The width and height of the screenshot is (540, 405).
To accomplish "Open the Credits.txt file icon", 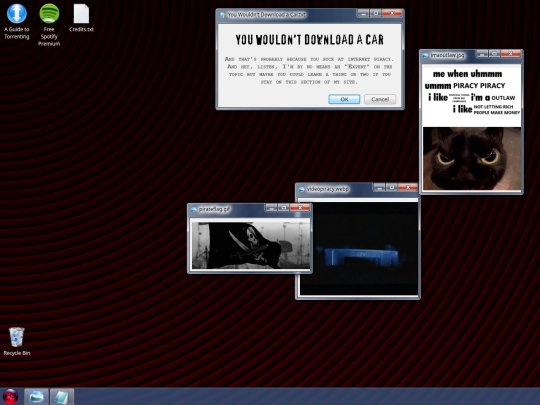I will coord(81,18).
